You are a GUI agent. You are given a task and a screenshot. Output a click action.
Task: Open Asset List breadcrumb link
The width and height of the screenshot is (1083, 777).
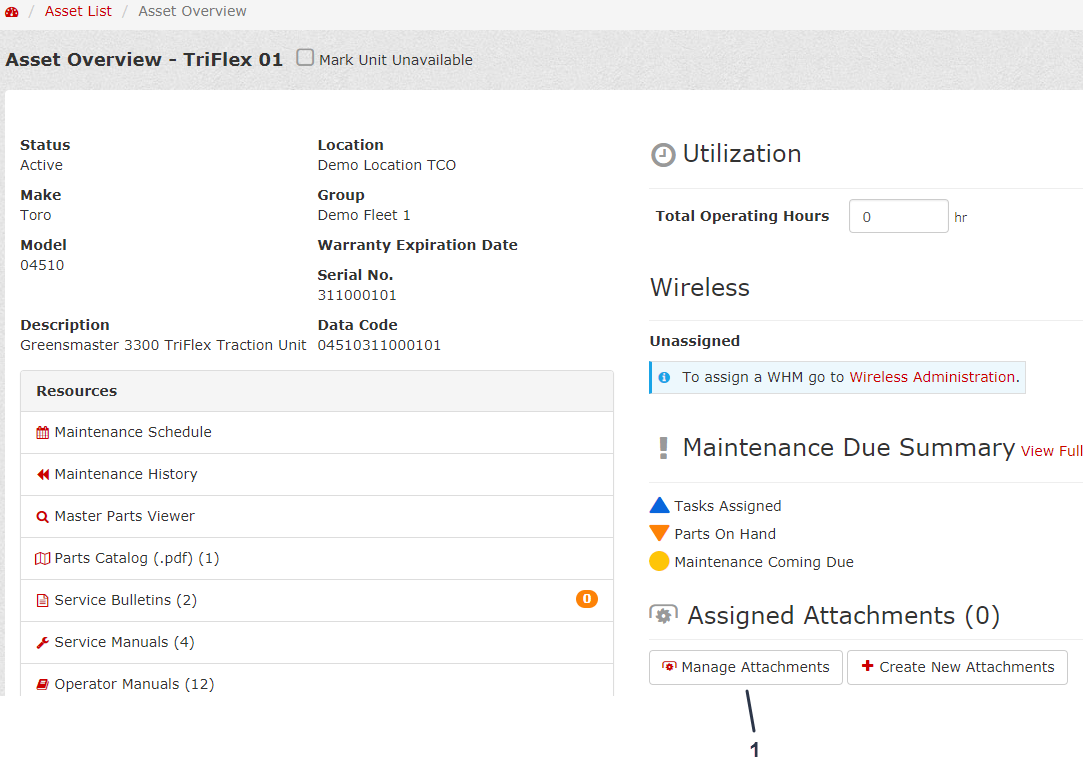coord(78,12)
